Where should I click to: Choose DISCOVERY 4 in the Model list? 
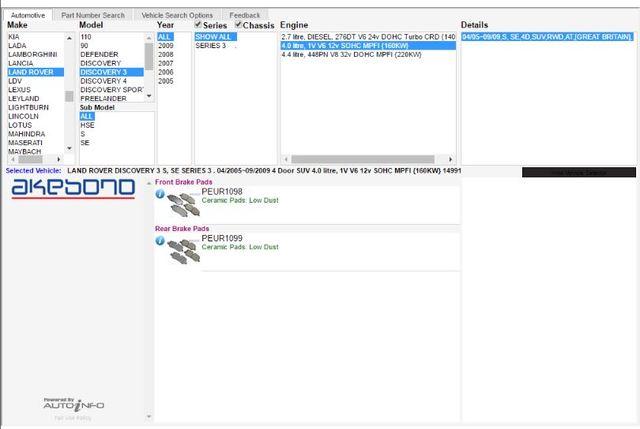103,81
